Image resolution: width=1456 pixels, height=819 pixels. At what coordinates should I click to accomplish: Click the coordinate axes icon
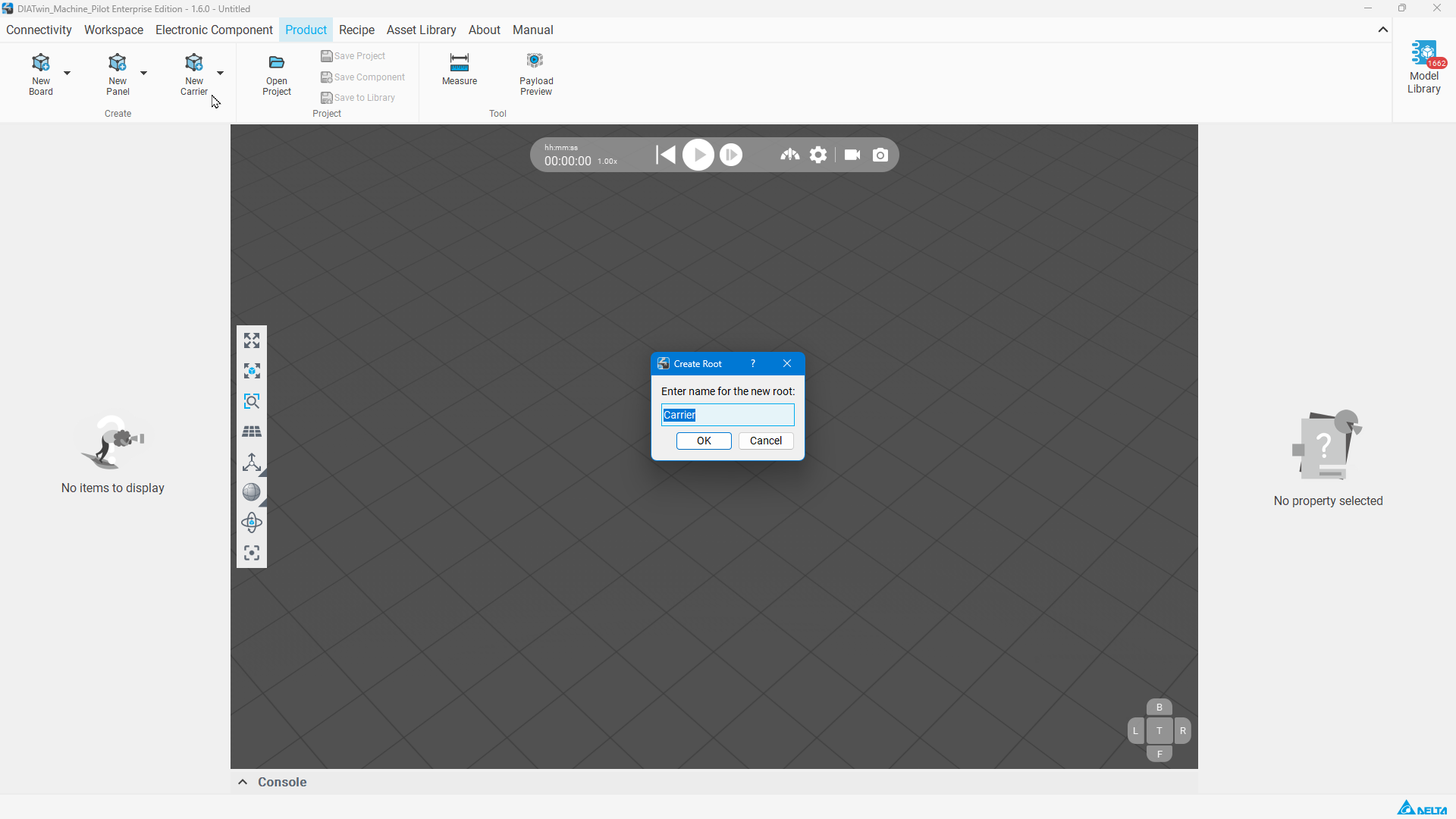point(252,462)
